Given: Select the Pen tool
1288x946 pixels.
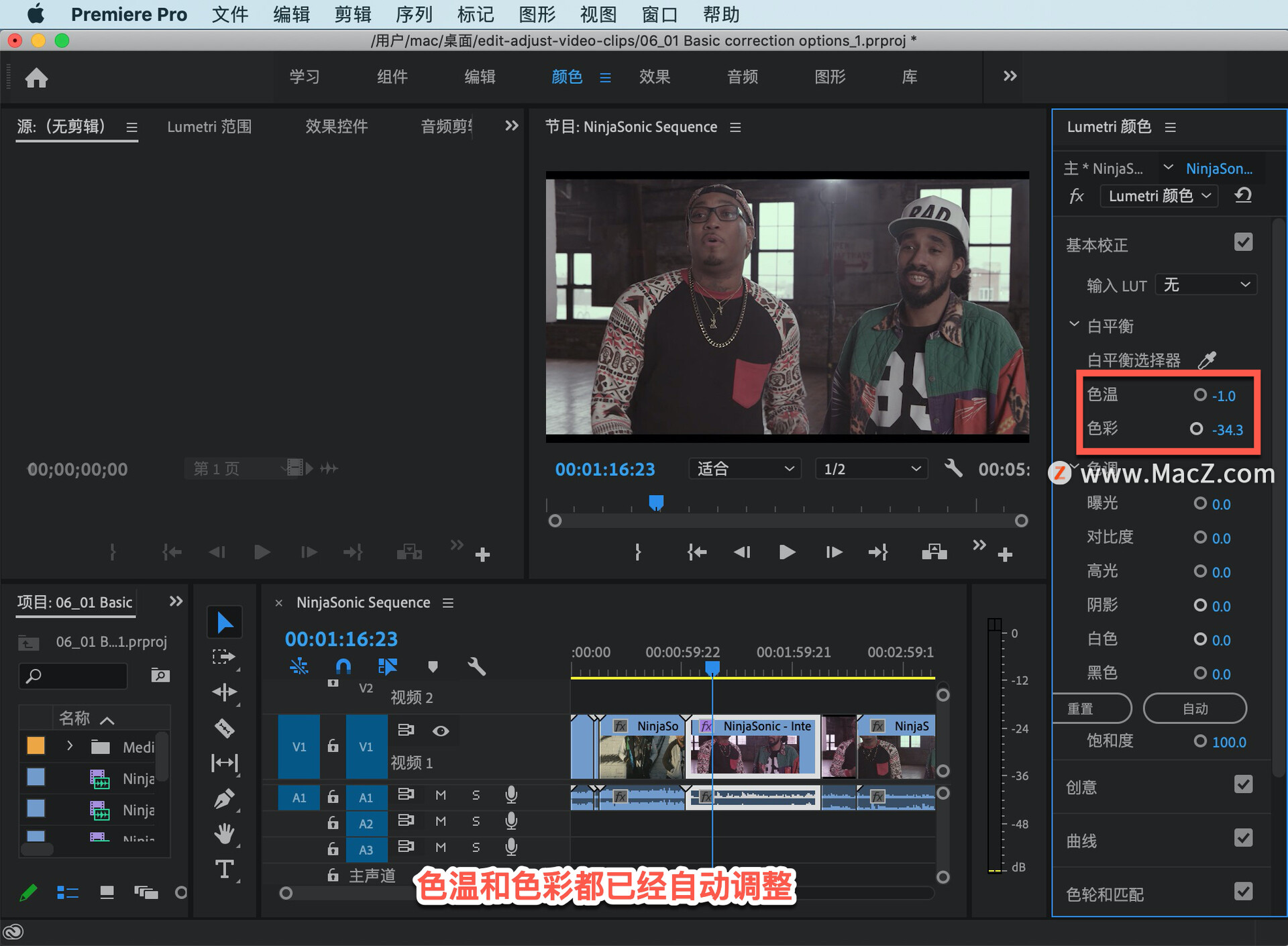Looking at the screenshot, I should tap(224, 798).
